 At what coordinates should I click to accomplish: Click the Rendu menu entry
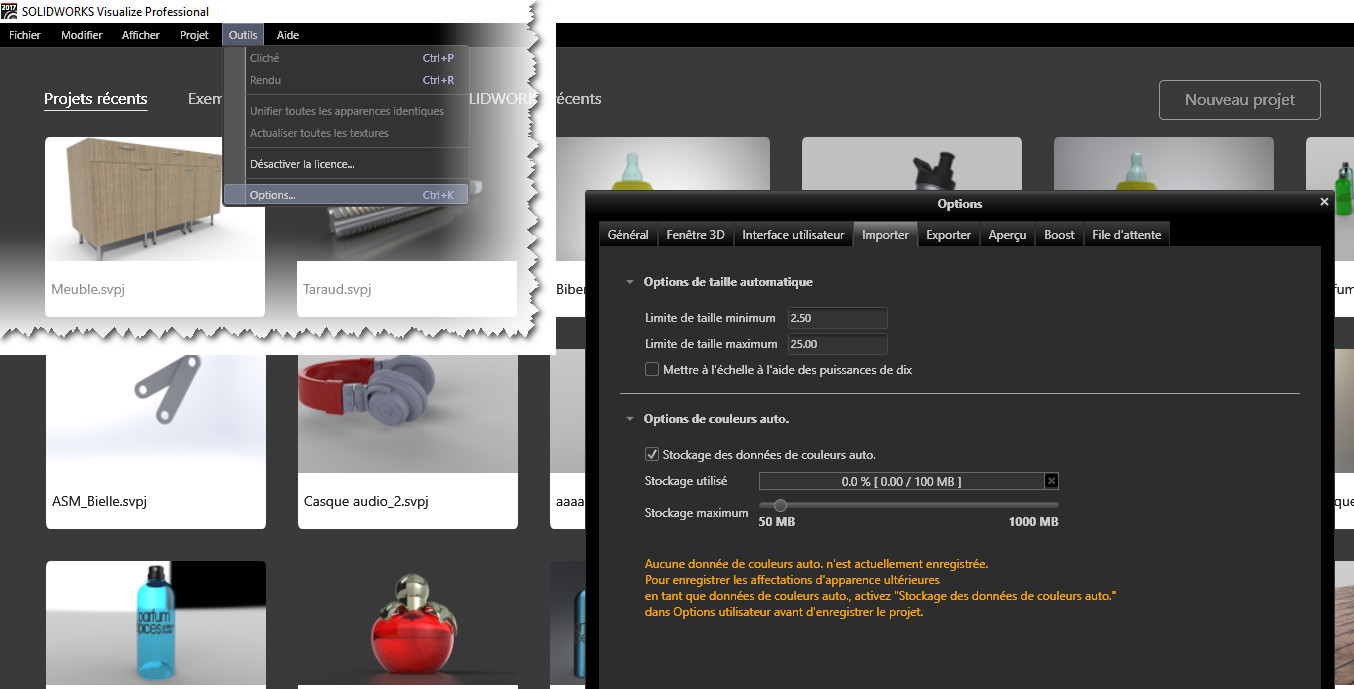point(346,80)
